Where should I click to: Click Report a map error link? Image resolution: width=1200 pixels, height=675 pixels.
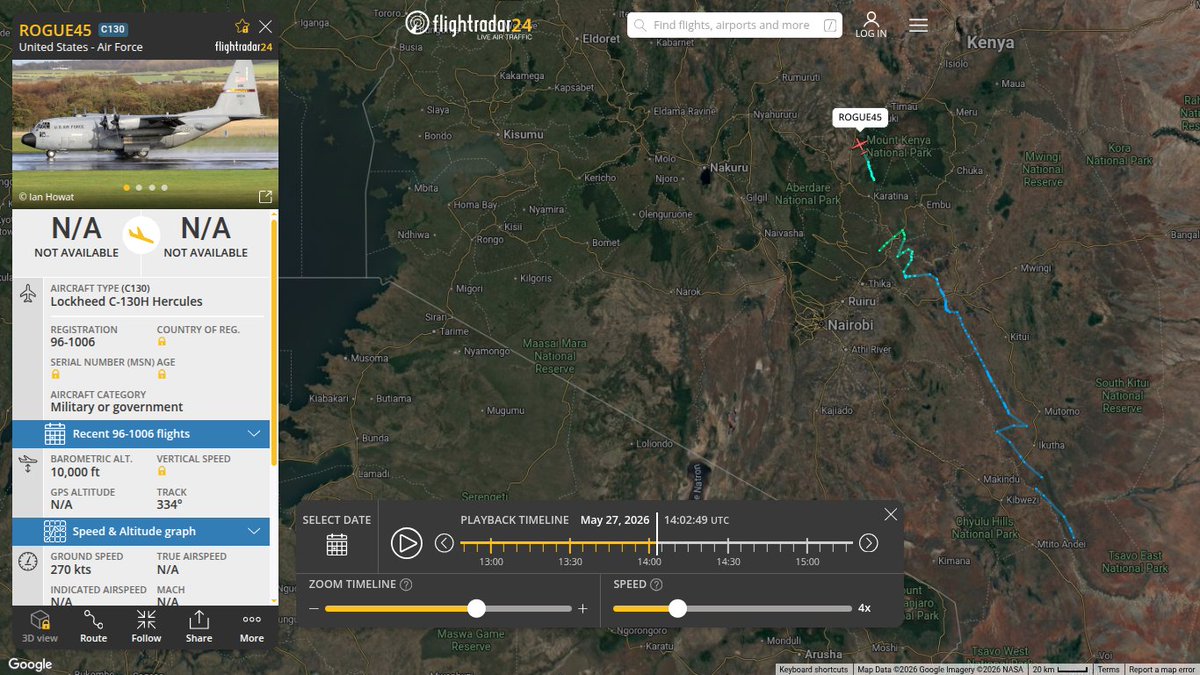1162,669
